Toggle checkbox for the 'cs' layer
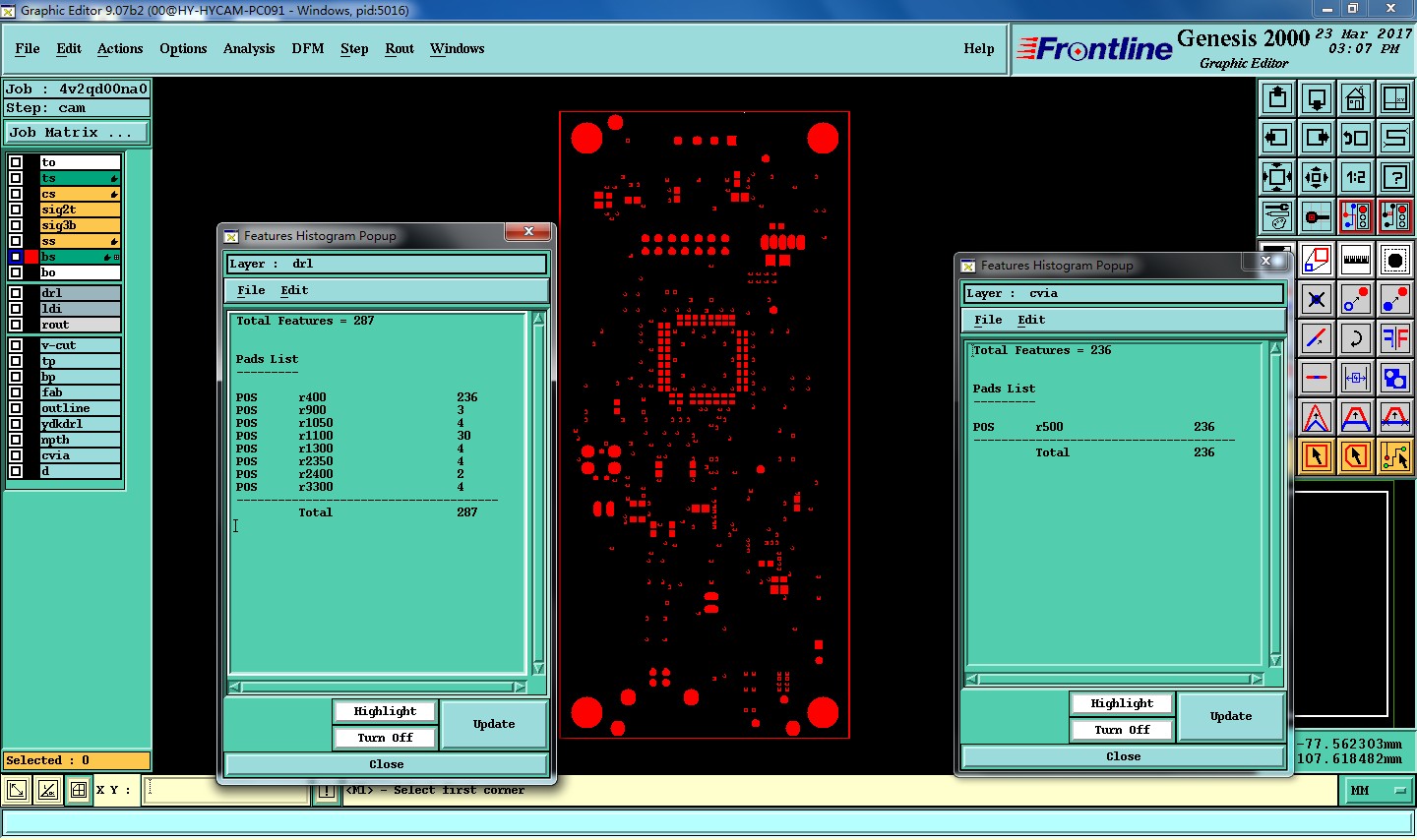Viewport: 1417px width, 840px height. point(16,194)
